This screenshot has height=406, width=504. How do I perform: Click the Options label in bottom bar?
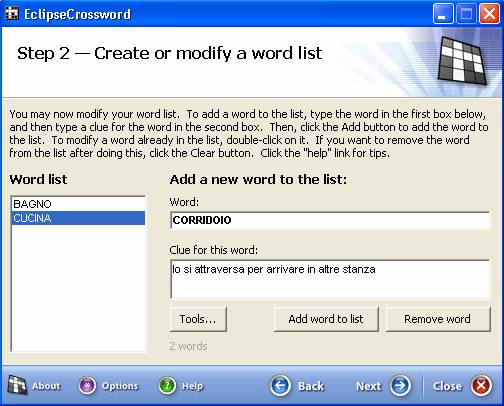pos(120,386)
